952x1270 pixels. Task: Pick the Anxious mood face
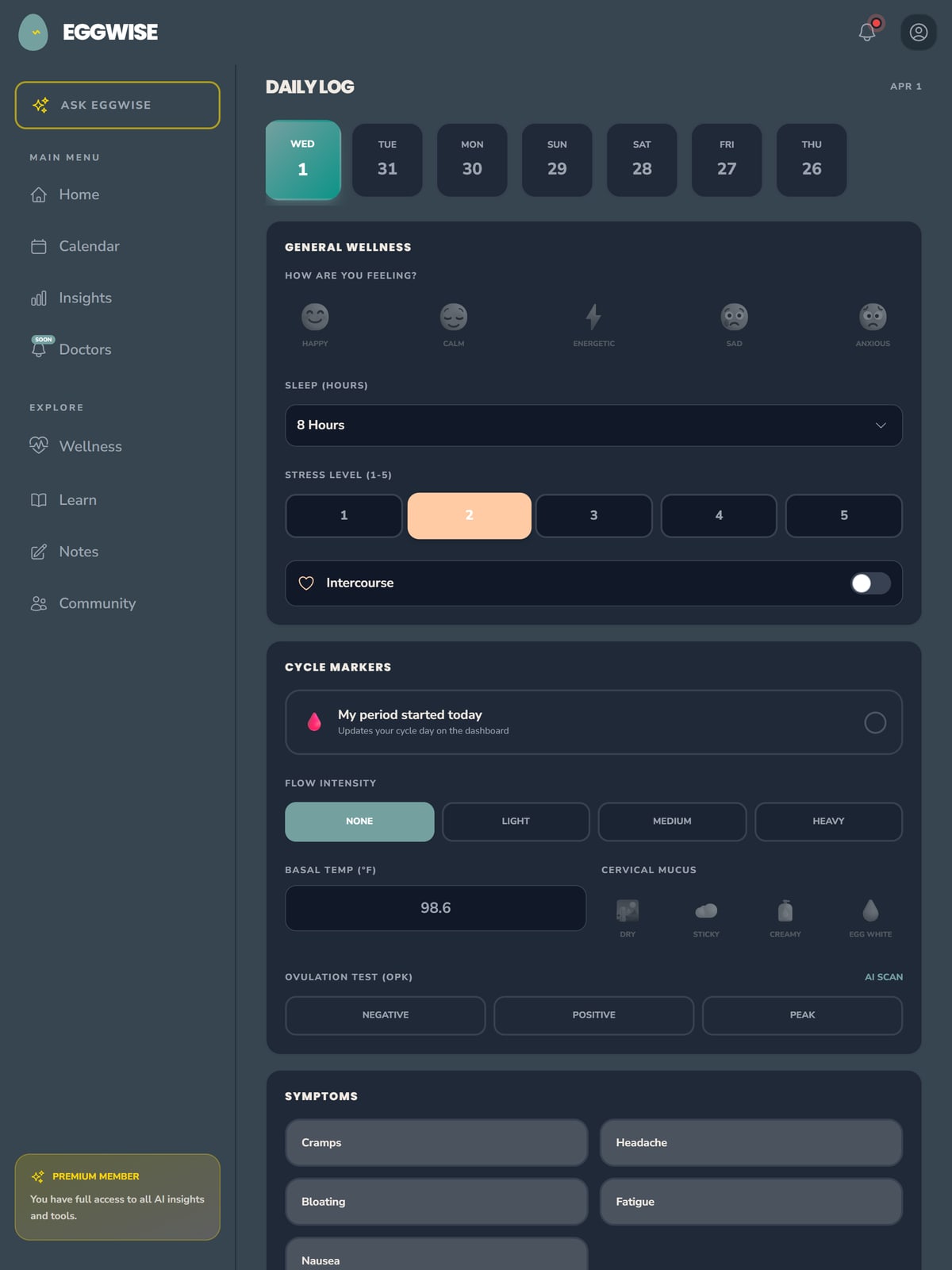pos(873,317)
